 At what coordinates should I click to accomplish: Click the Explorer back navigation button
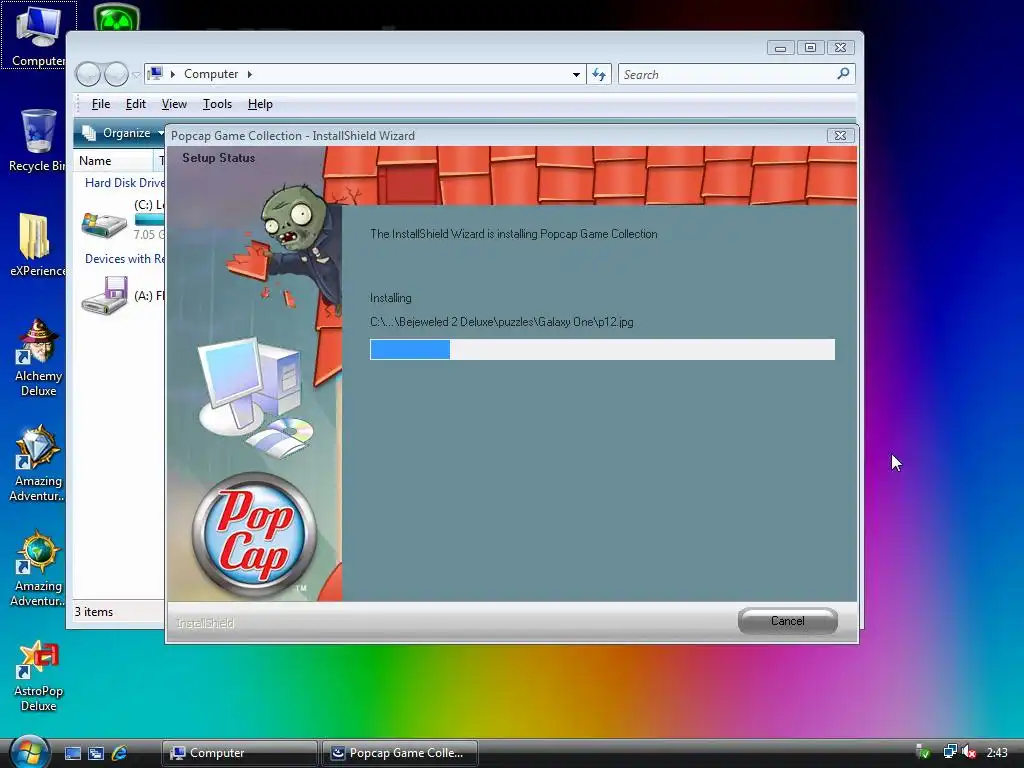point(88,74)
